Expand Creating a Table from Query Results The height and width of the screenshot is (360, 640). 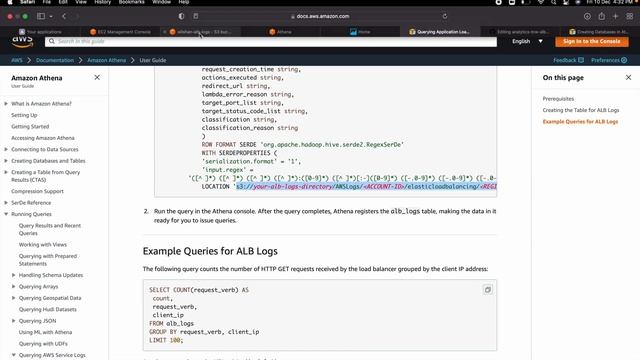(x=6, y=172)
